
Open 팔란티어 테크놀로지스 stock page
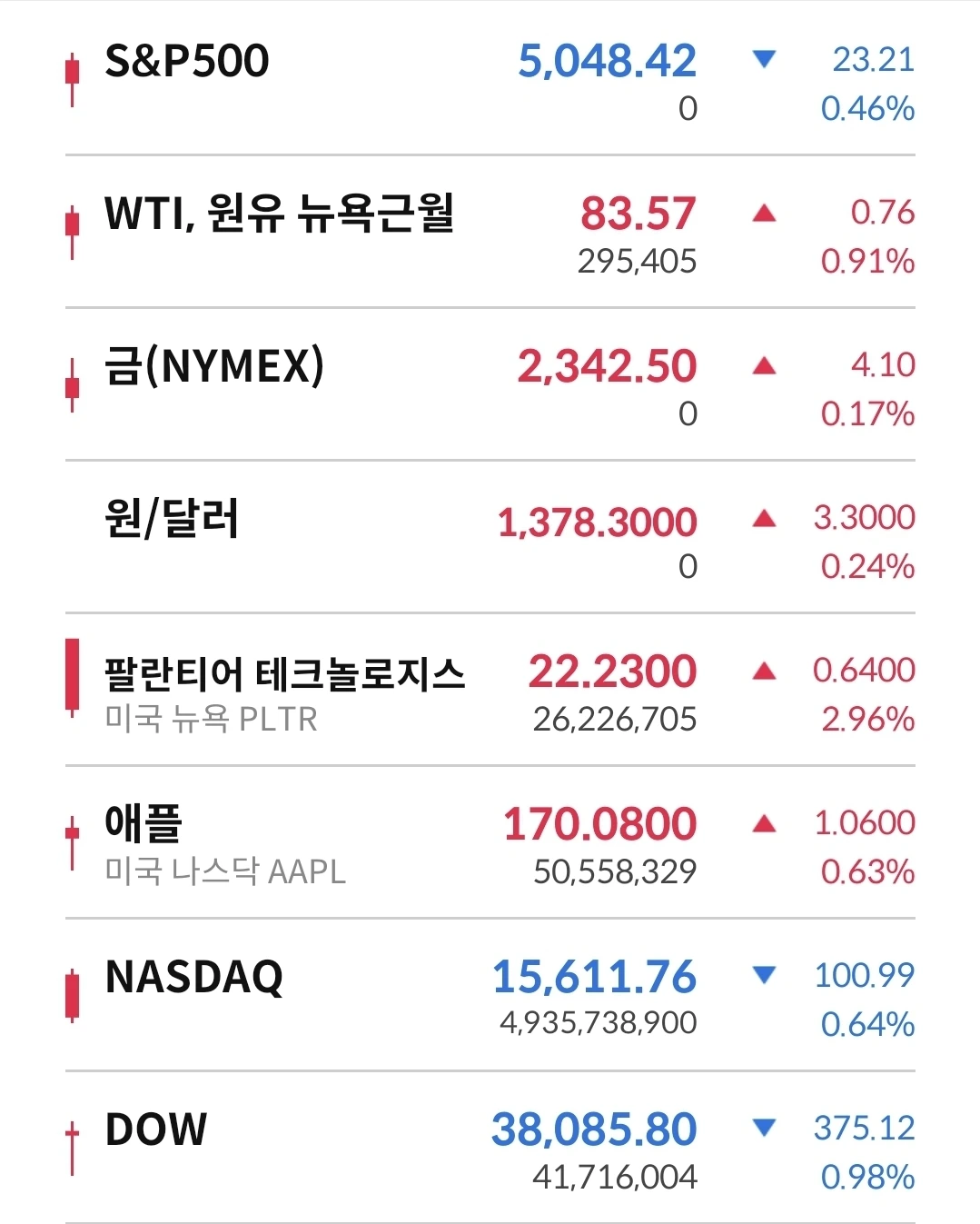284,674
